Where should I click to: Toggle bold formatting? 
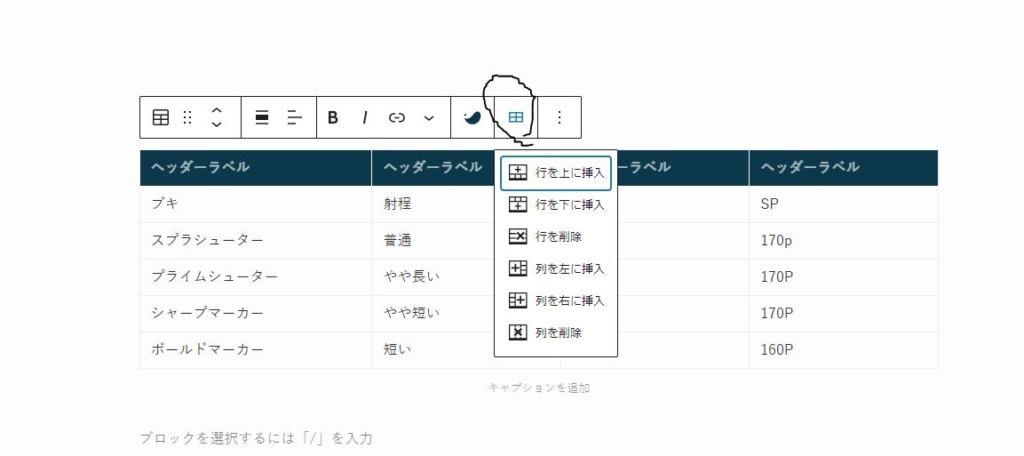333,117
